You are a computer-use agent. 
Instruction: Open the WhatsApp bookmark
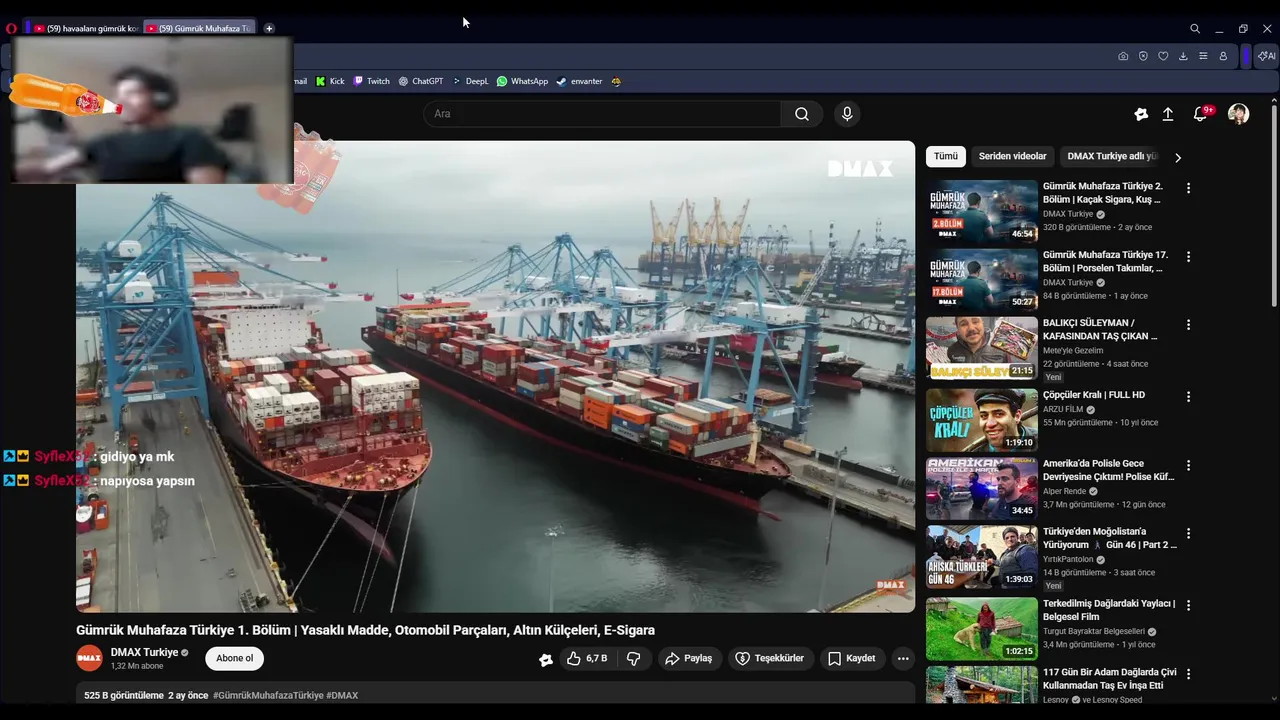tap(522, 81)
